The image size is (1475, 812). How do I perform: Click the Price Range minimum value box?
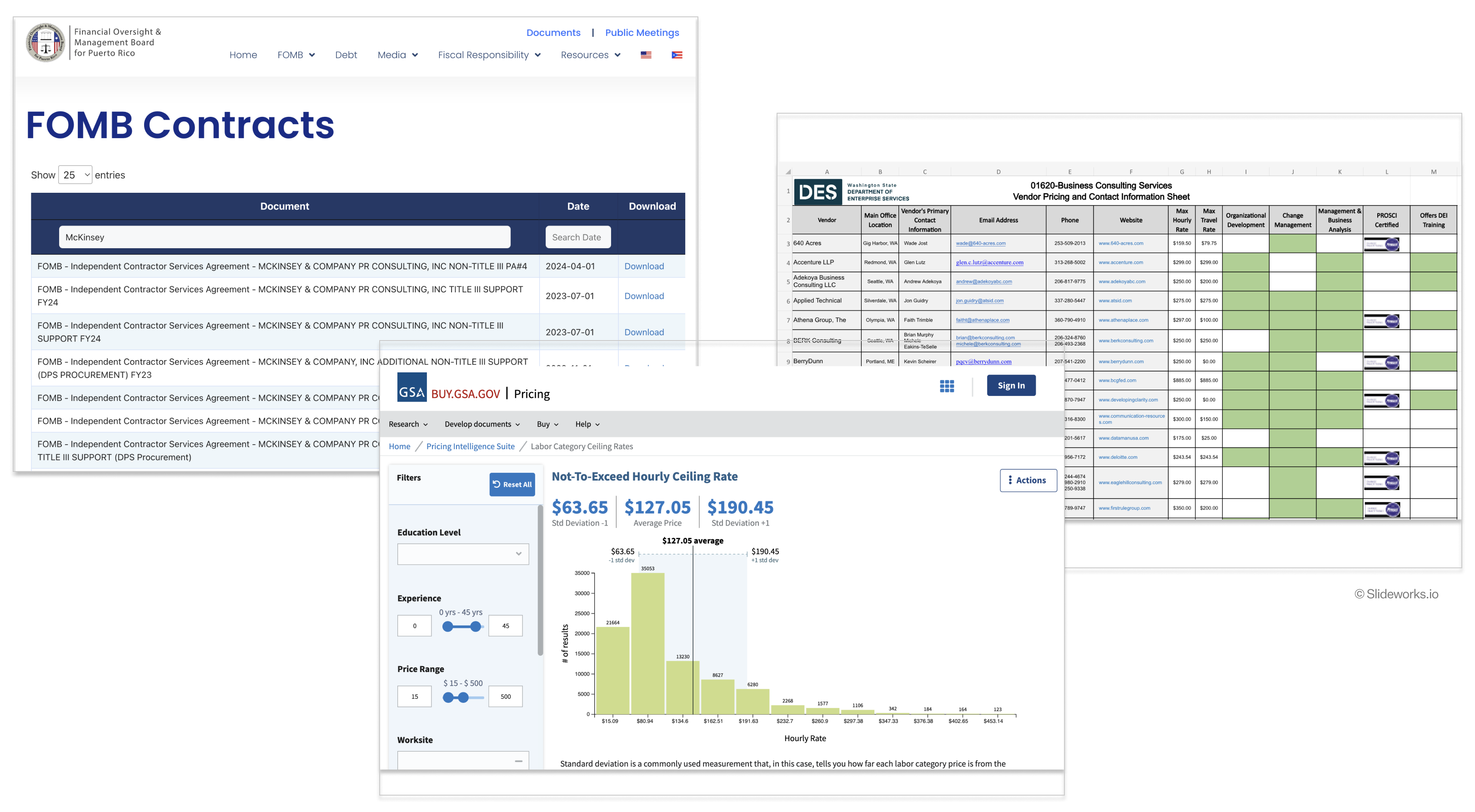pos(414,697)
